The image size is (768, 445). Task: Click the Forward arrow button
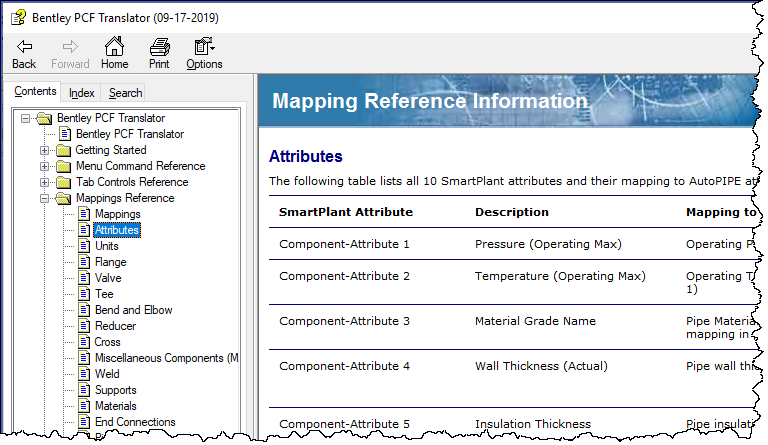(70, 54)
